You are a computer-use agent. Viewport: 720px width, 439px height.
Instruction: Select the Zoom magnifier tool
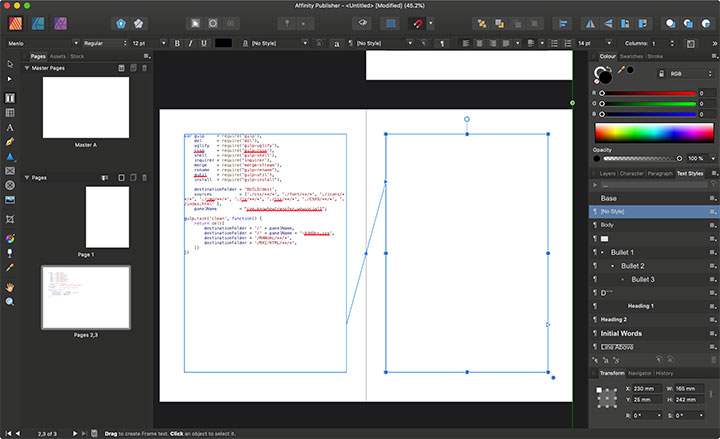10,302
